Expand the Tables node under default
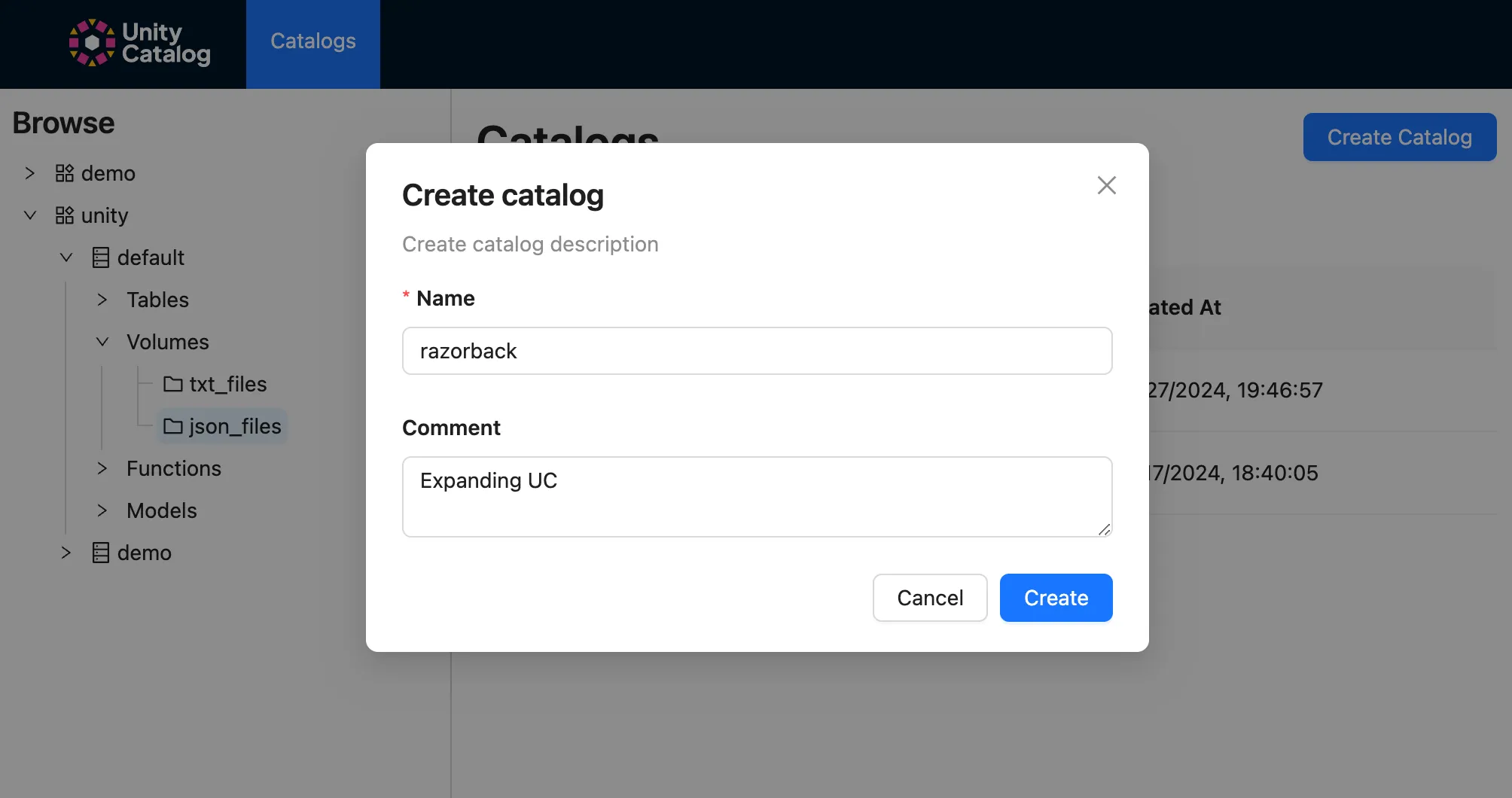Viewport: 1512px width, 798px height. (x=102, y=300)
